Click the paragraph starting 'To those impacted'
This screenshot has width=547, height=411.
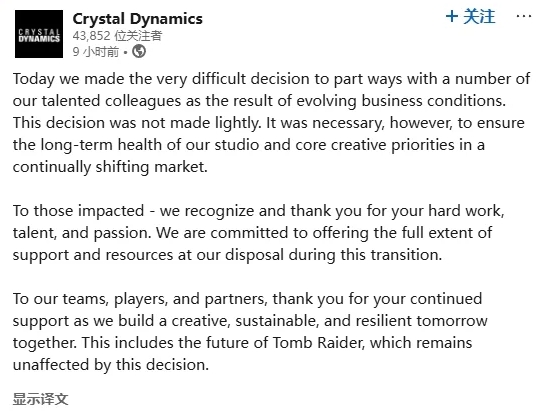click(x=258, y=233)
